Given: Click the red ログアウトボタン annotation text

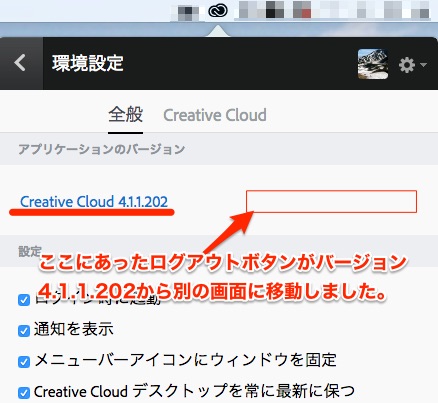Looking at the screenshot, I should tap(223, 263).
